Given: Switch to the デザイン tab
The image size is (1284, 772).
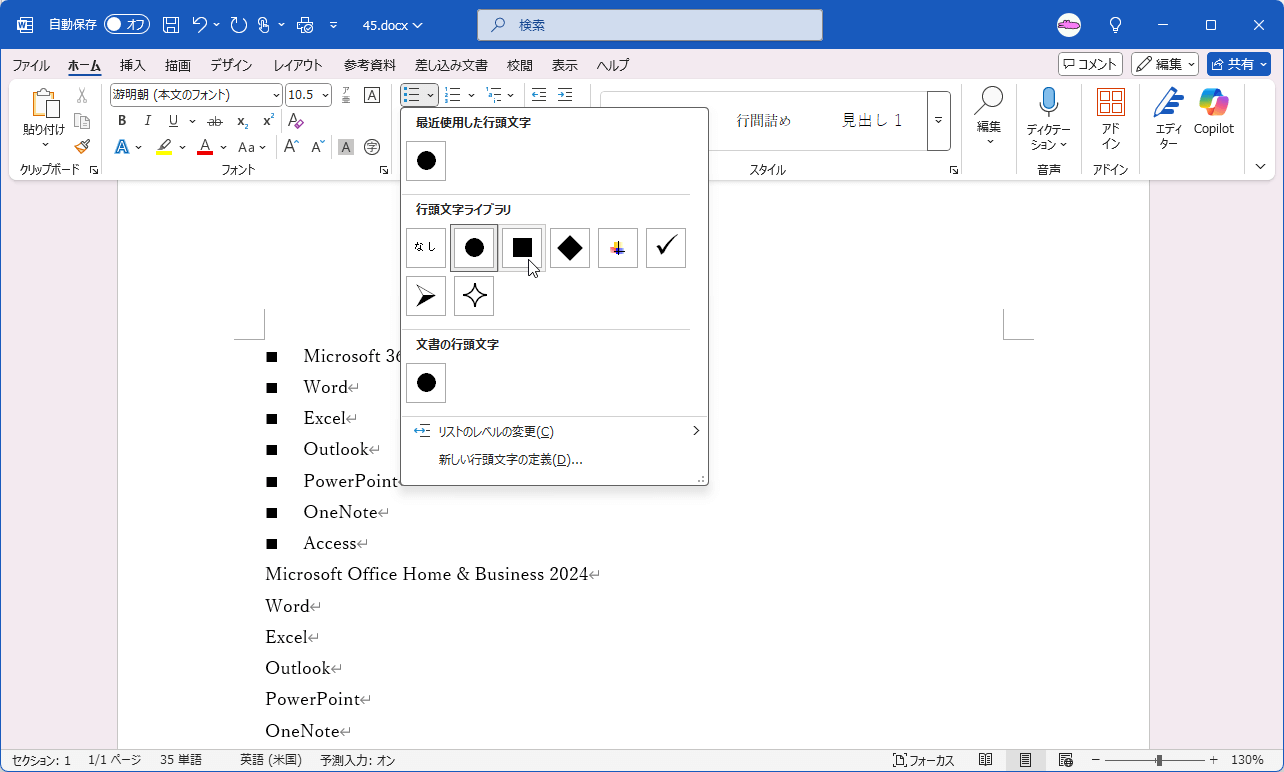Looking at the screenshot, I should point(231,65).
